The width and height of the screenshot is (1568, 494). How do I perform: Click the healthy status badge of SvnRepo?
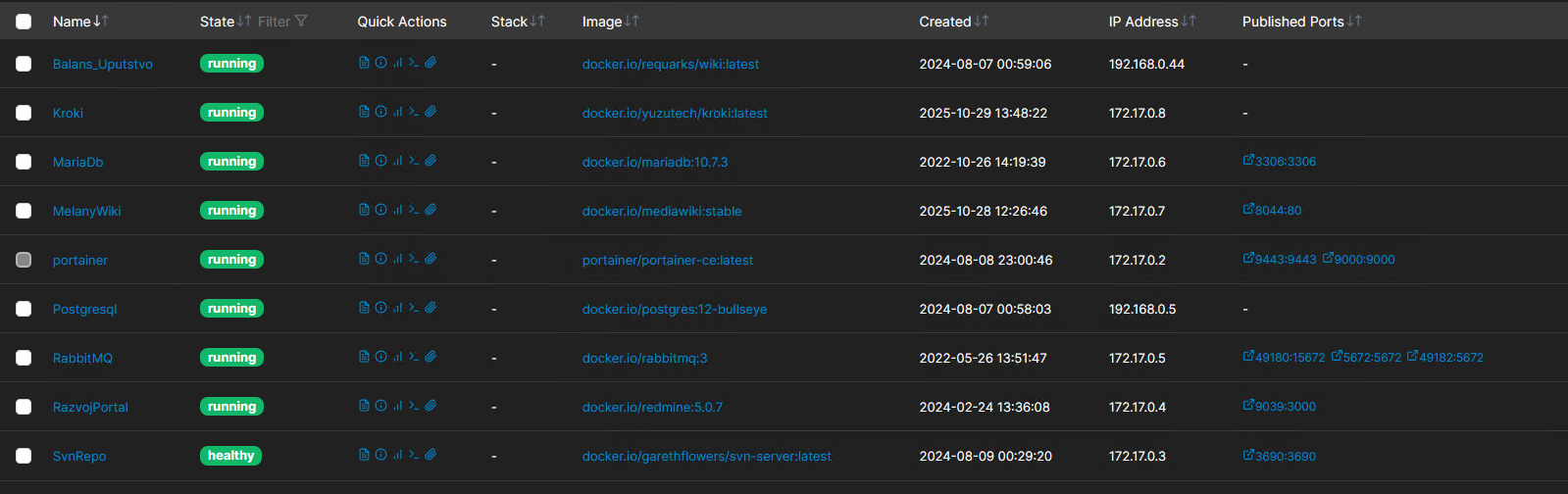pyautogui.click(x=230, y=456)
